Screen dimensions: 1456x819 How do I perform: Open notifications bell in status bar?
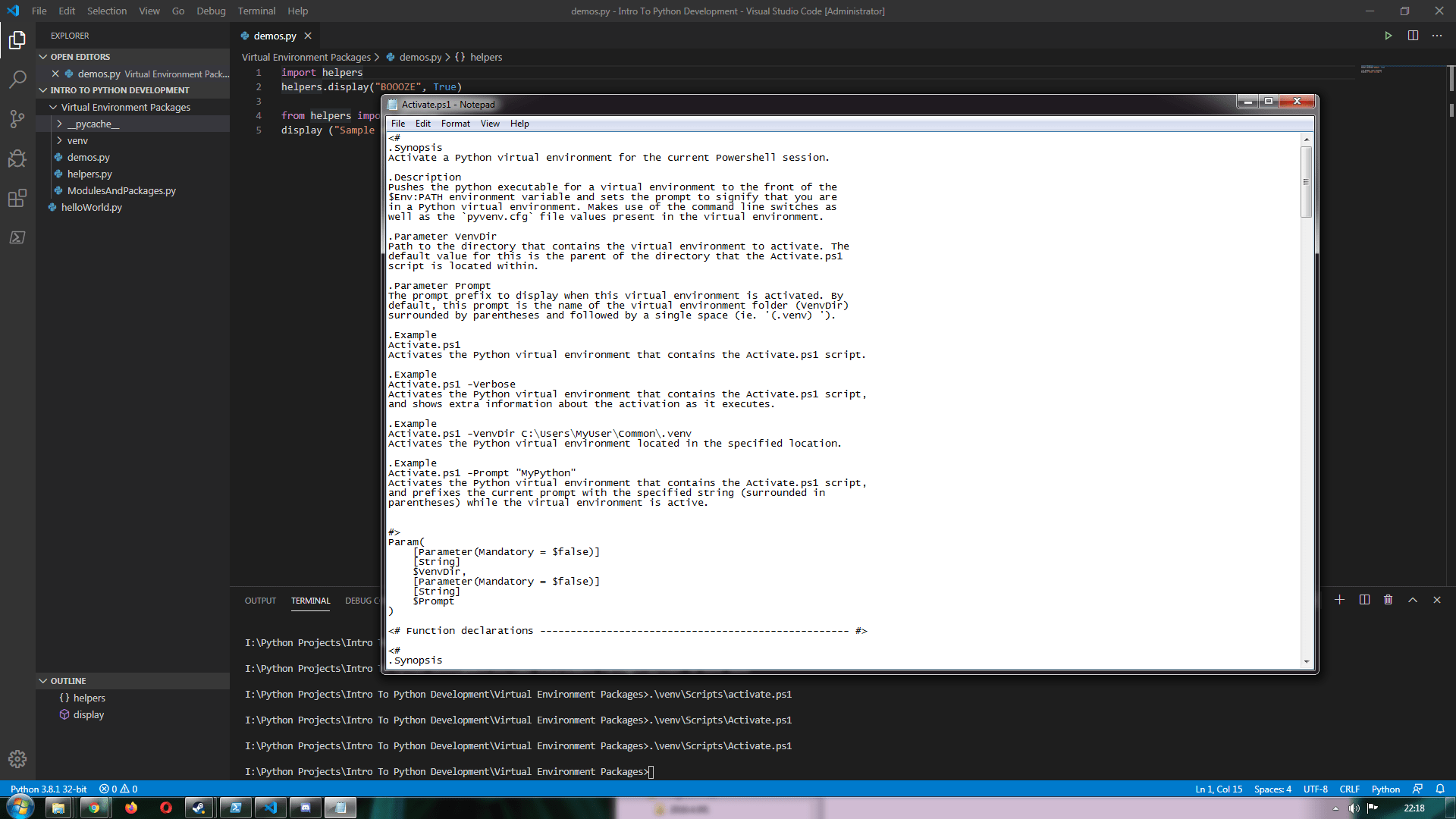pos(1440,789)
